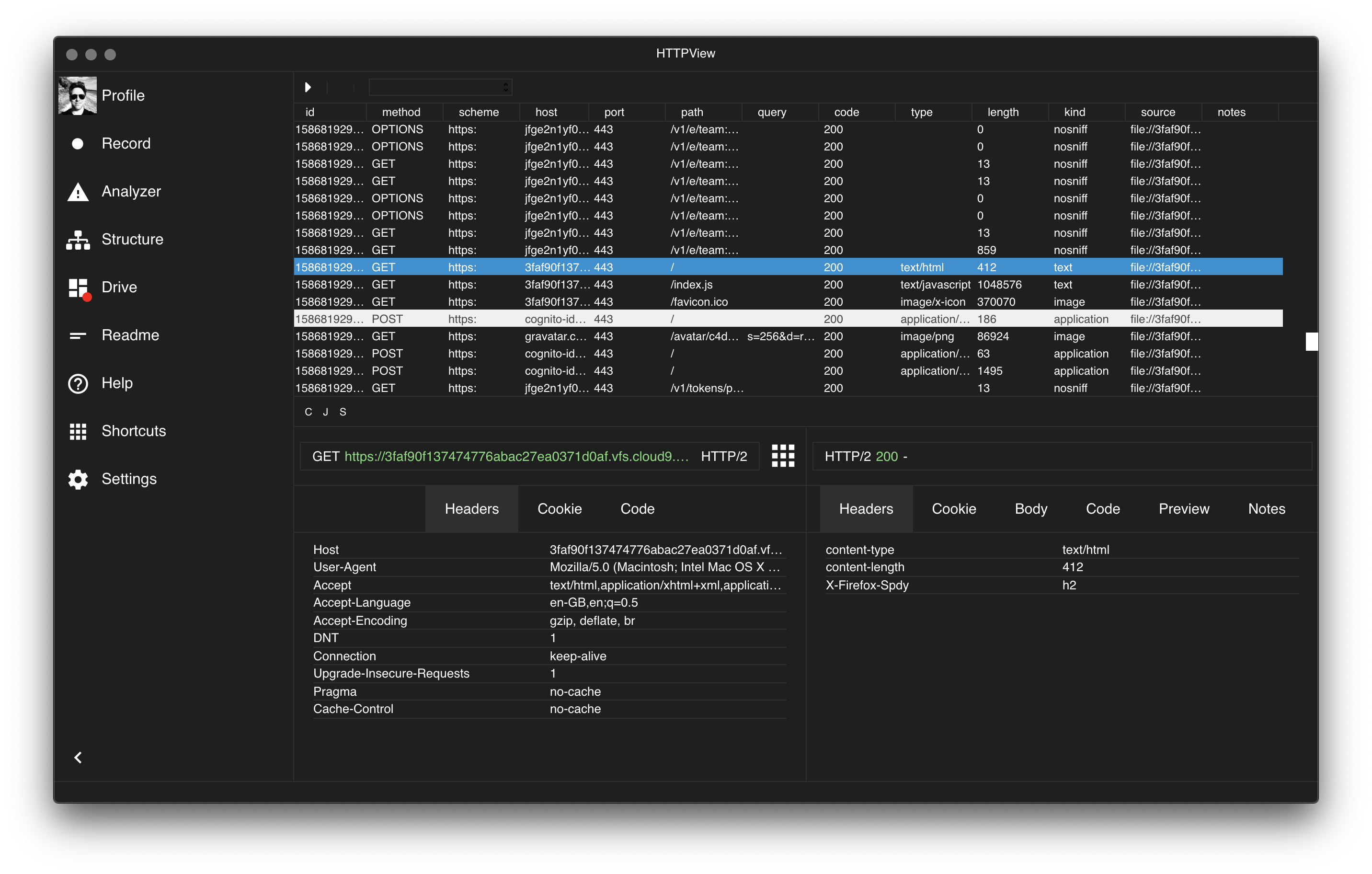Image resolution: width=1372 pixels, height=874 pixels.
Task: Click the grid icon between request and response
Action: tap(783, 456)
